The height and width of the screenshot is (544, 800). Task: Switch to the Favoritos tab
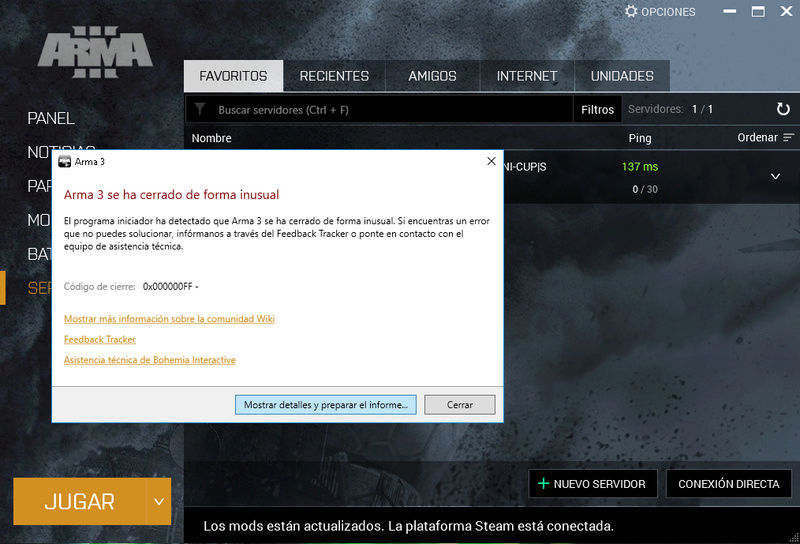click(233, 76)
